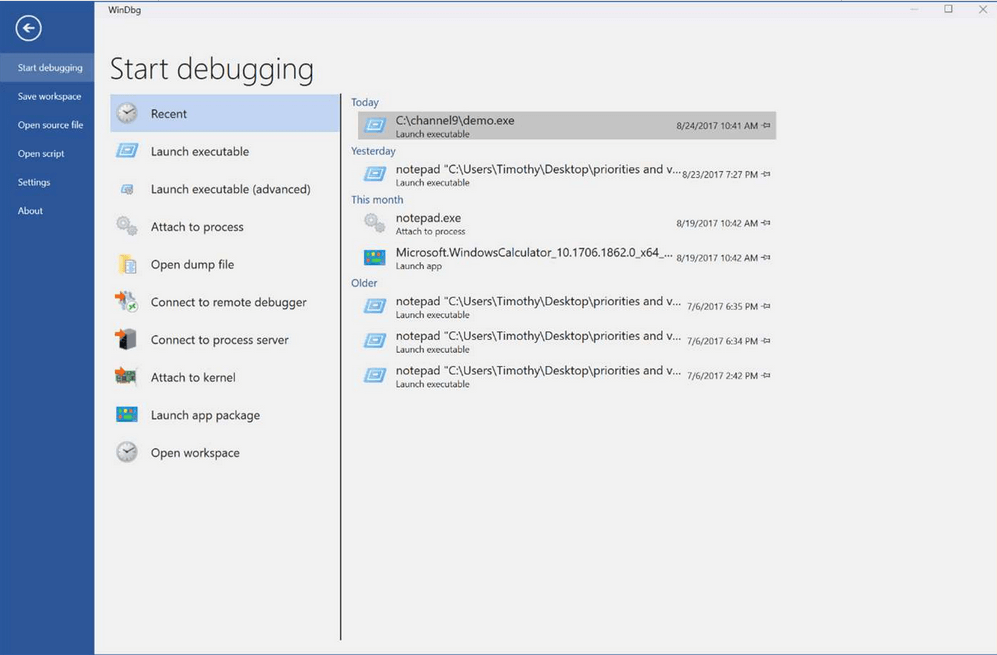Toggle pin on C:\channel9\demo.exe entry
This screenshot has height=655, width=997.
tap(766, 126)
